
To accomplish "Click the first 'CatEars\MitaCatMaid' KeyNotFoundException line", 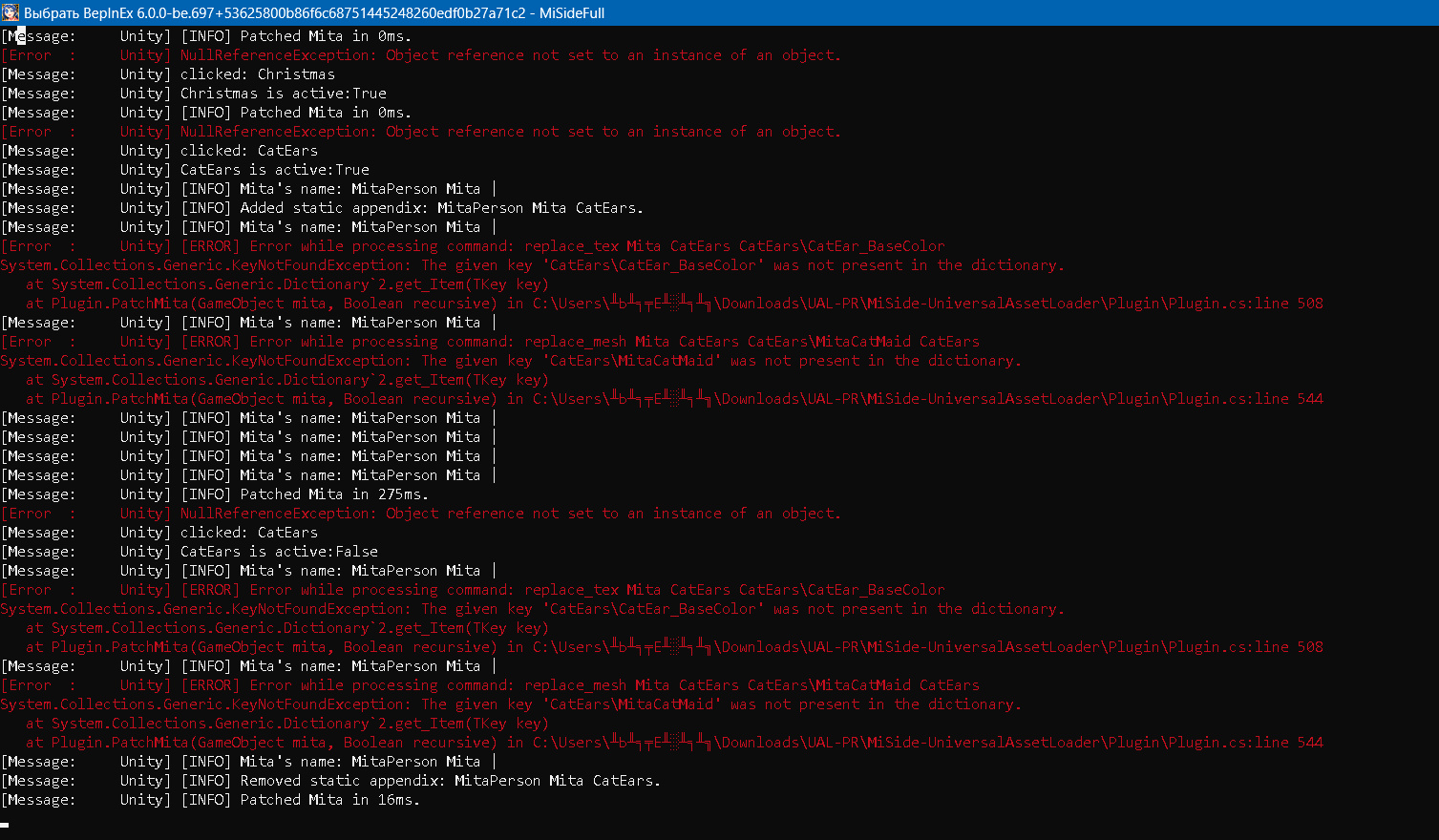I will pos(510,361).
